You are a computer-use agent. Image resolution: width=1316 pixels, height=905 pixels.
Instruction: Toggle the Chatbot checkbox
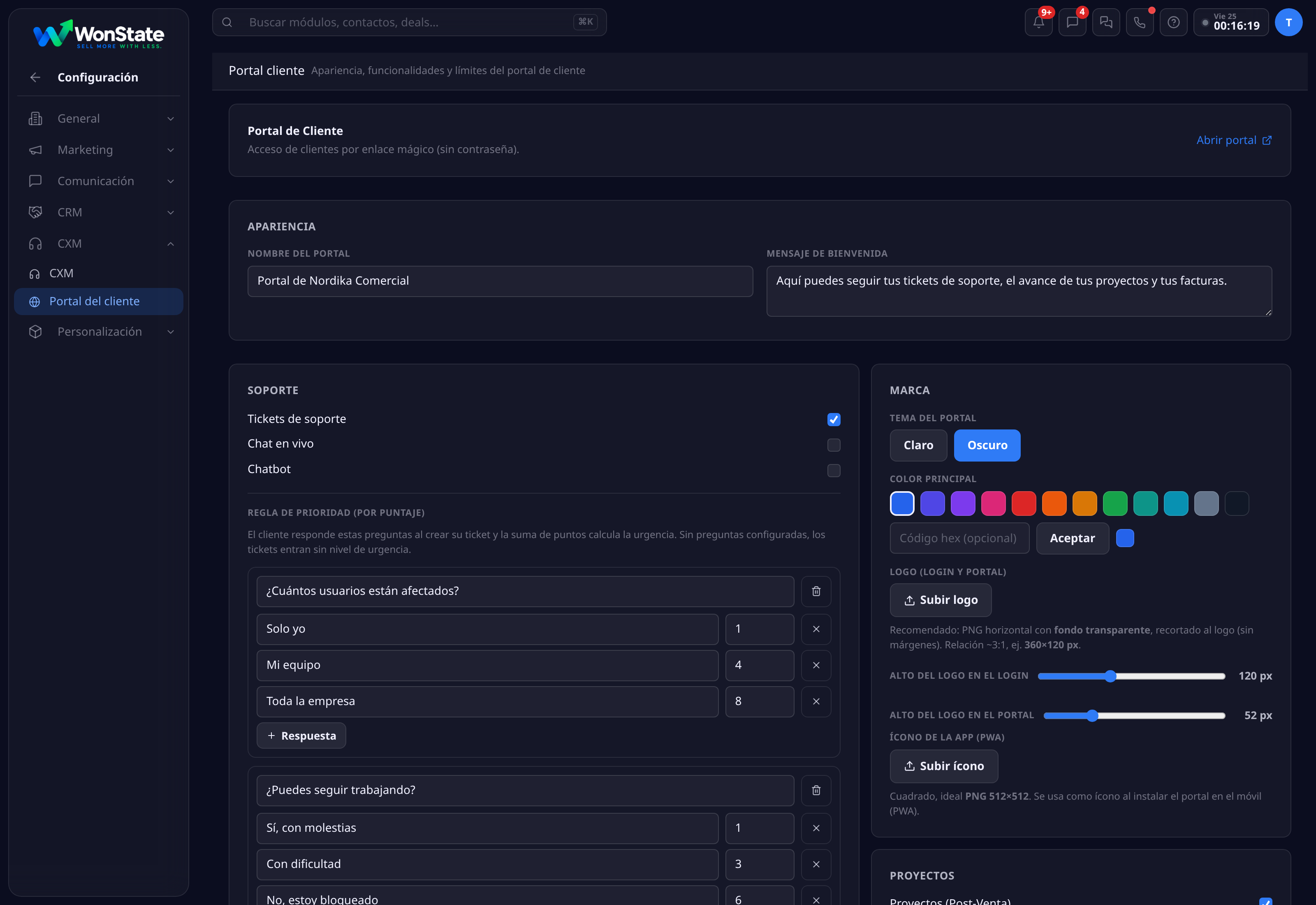click(833, 471)
